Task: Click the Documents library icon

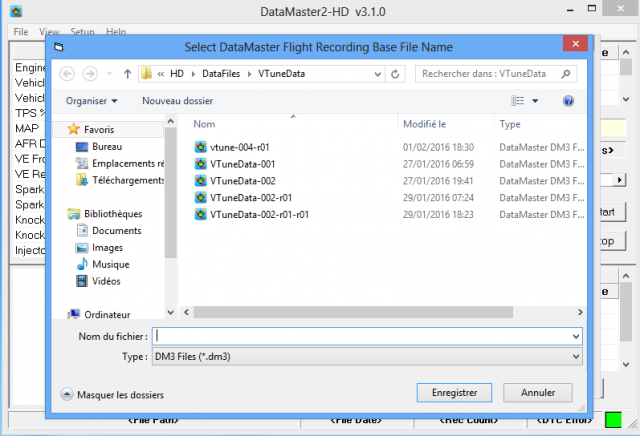Action: point(82,230)
